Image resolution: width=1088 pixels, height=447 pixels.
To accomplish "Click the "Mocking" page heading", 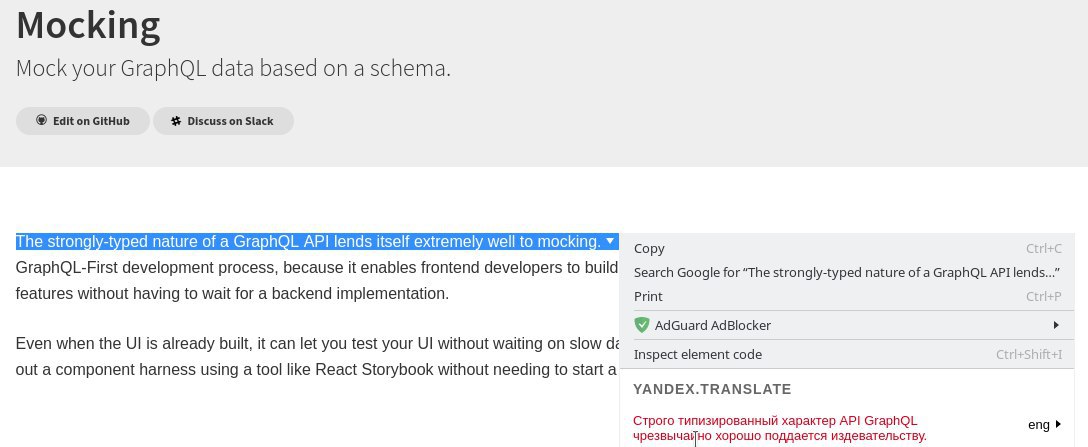I will pos(88,24).
